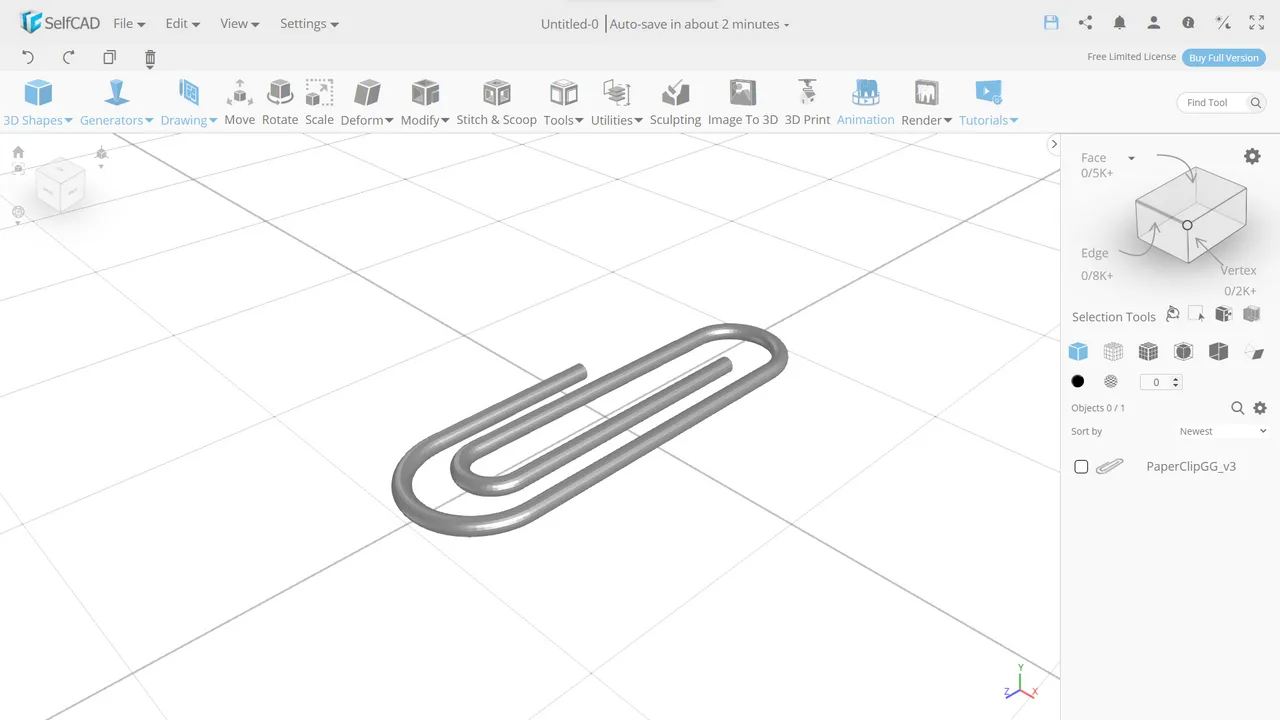Activate the Rotate tool
This screenshot has height=720, width=1280.
[x=280, y=103]
